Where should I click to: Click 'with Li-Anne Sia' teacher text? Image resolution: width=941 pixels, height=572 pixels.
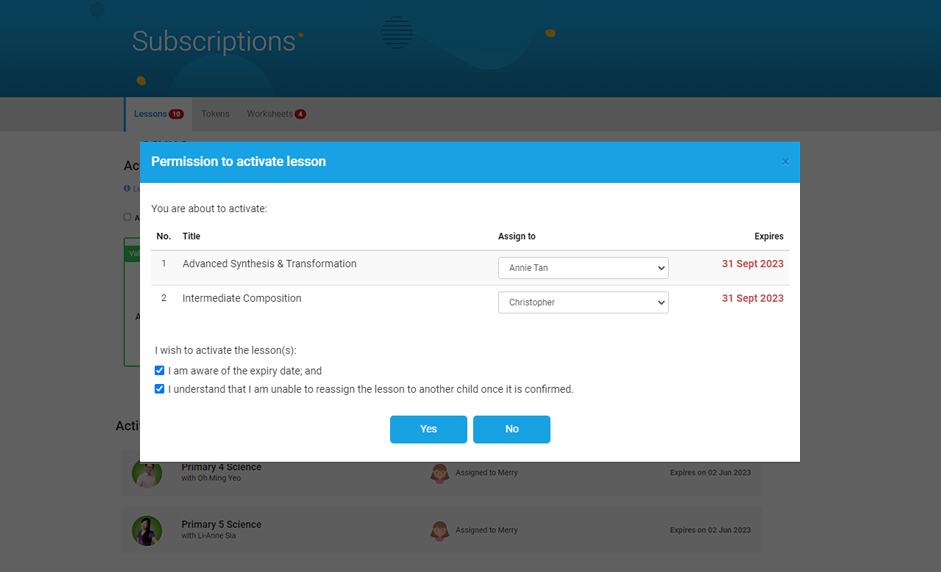coord(209,535)
